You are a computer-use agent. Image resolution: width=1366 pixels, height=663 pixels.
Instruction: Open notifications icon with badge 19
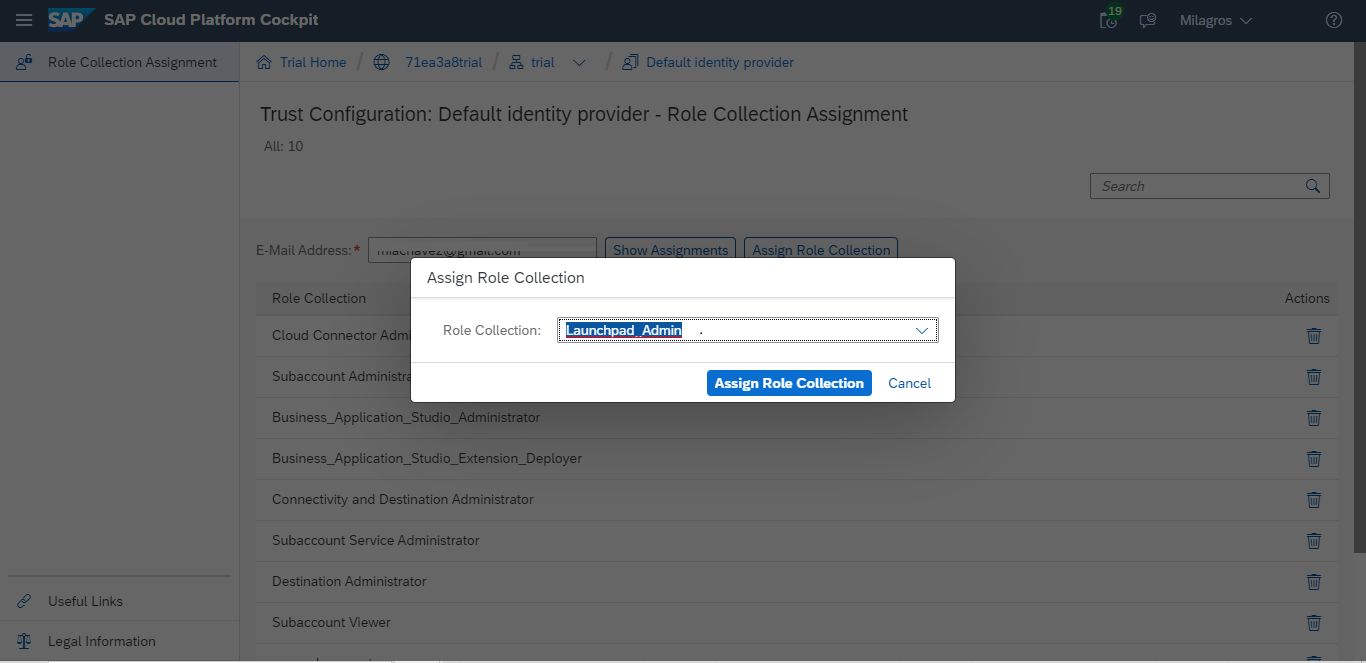1108,20
